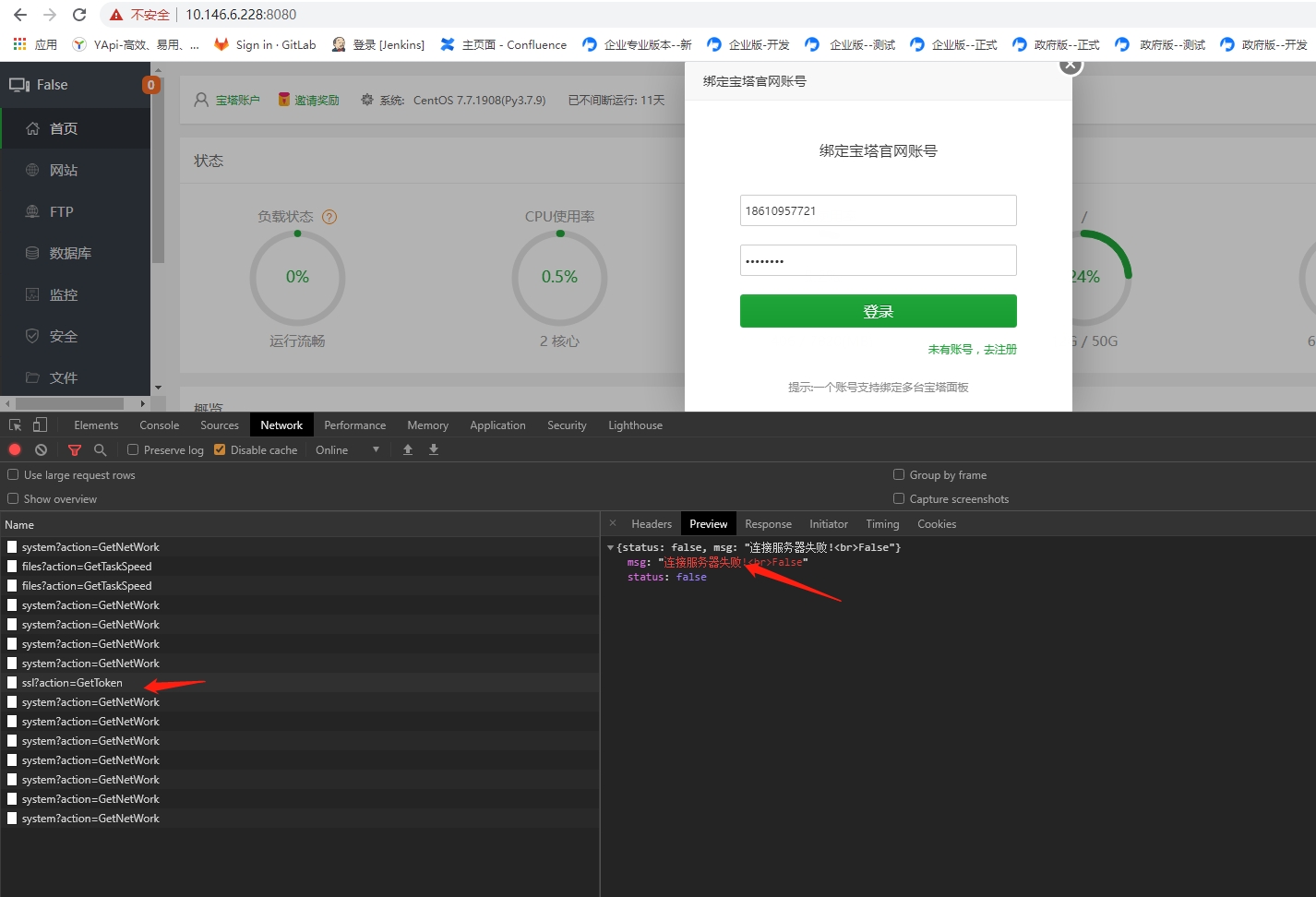Open the Response tab in request details
Image resolution: width=1316 pixels, height=897 pixels.
point(769,523)
